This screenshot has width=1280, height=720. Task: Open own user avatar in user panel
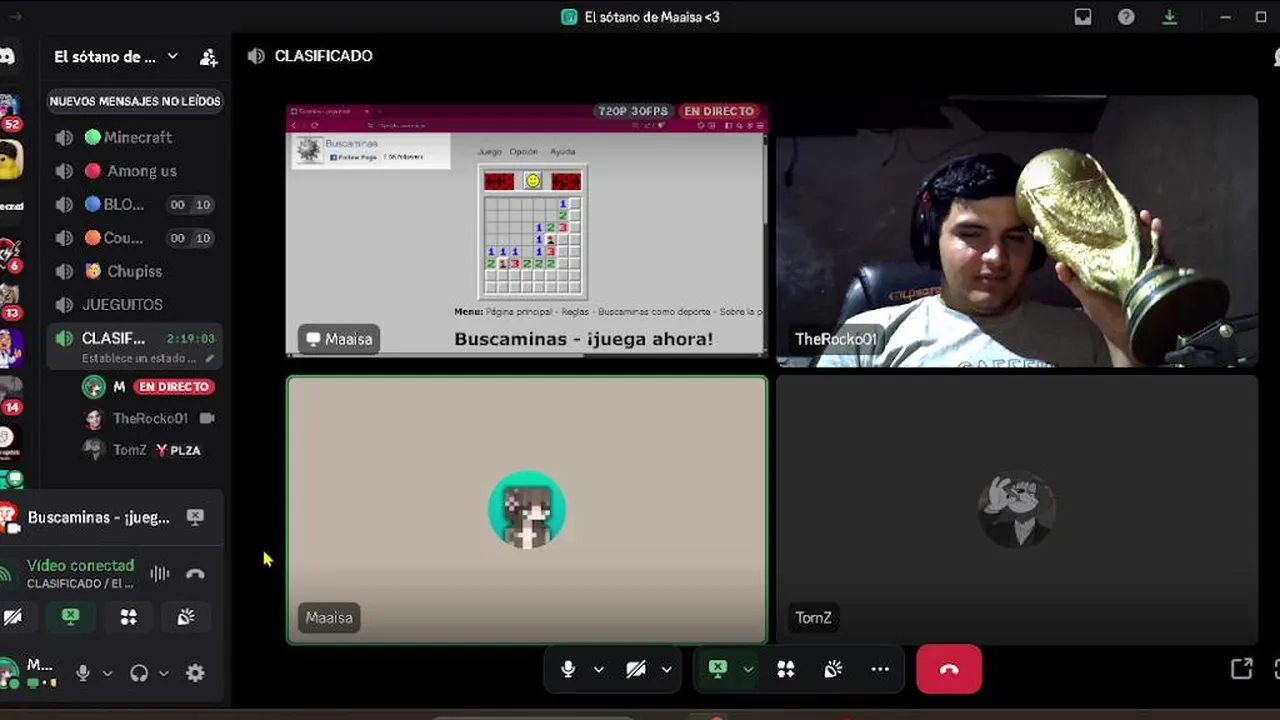pyautogui.click(x=9, y=671)
